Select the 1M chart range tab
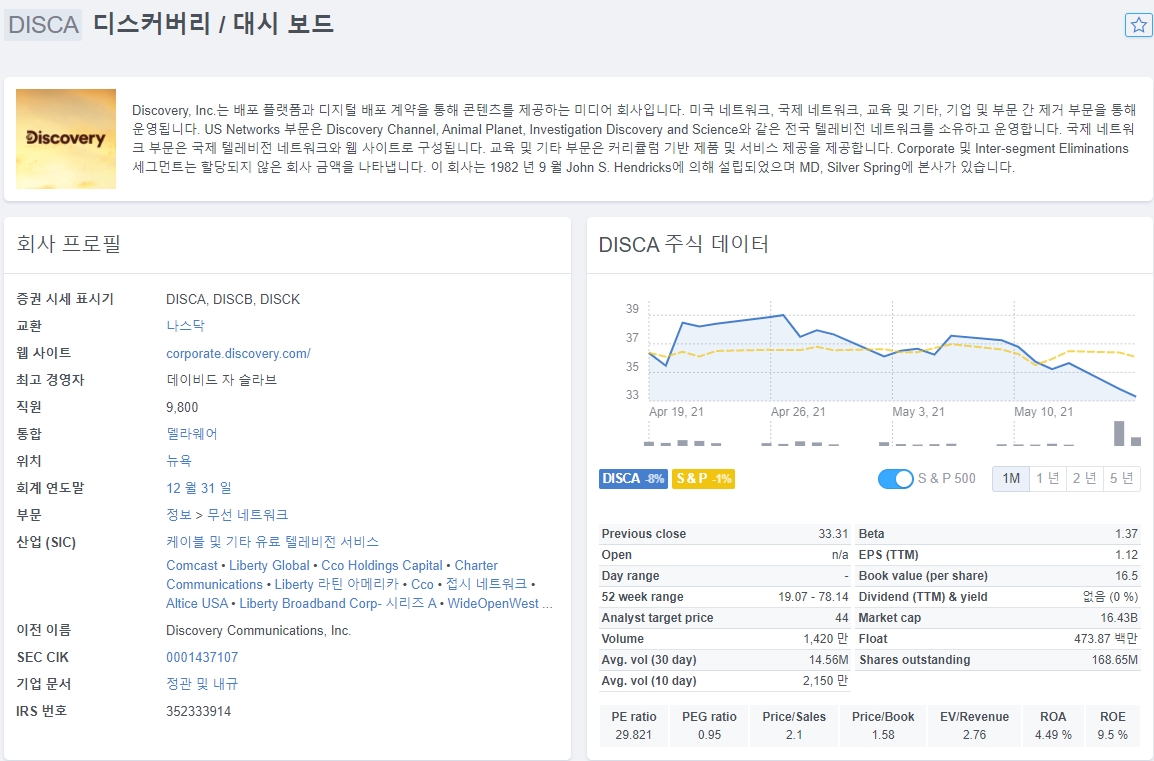The width and height of the screenshot is (1154, 761). [x=1010, y=478]
